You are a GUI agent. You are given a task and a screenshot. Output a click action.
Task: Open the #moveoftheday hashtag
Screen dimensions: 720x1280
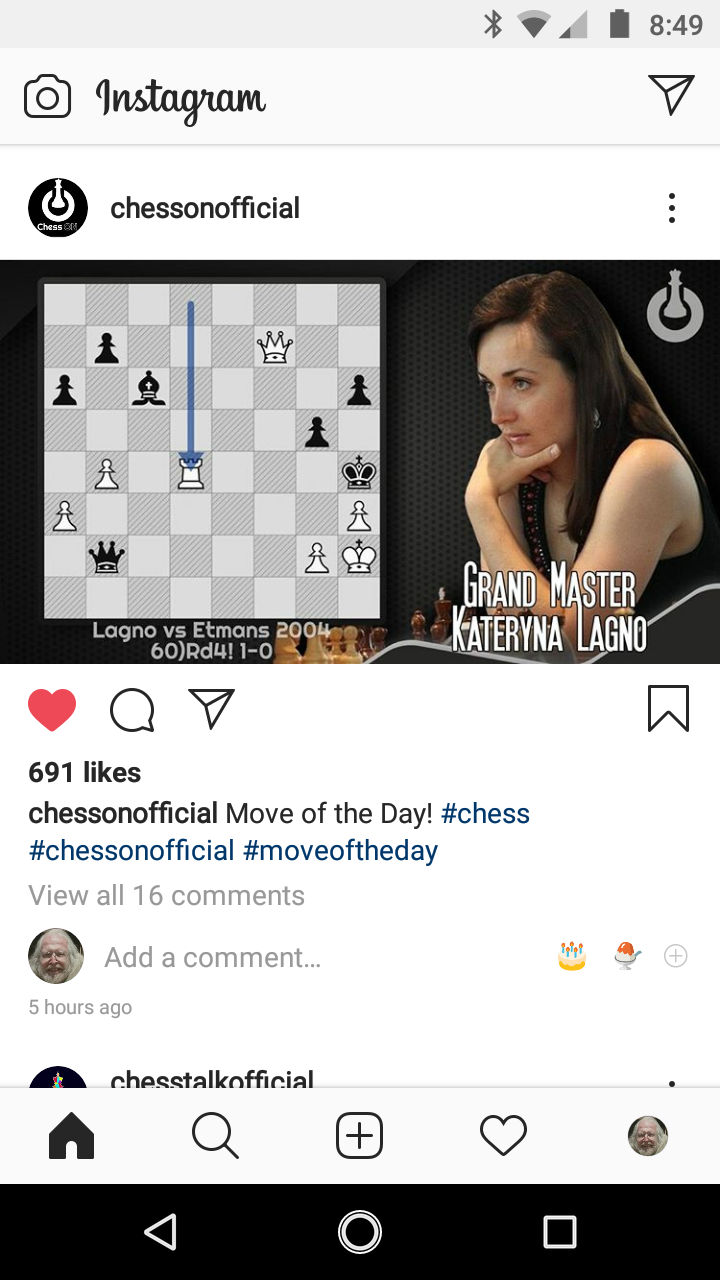point(340,851)
